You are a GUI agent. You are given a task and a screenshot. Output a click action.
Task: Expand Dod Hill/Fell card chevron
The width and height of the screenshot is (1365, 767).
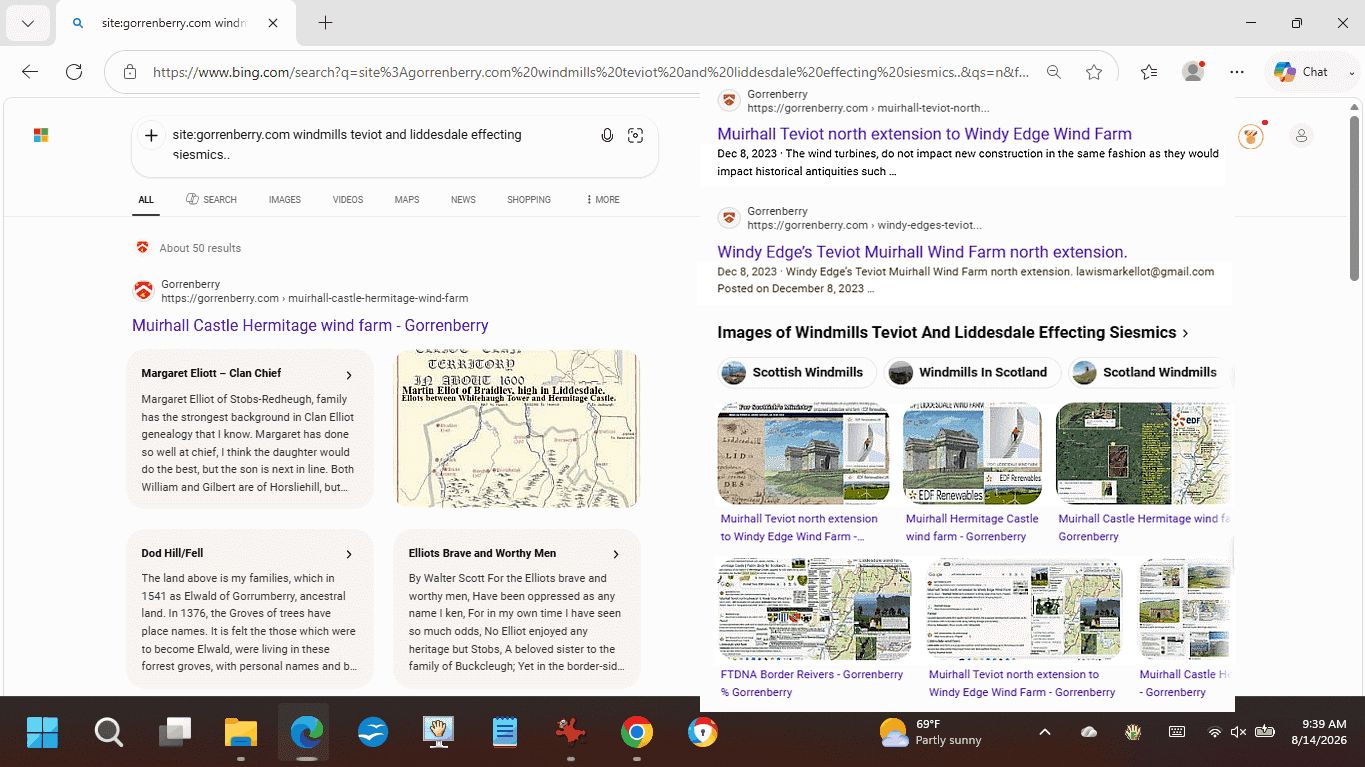tap(349, 554)
